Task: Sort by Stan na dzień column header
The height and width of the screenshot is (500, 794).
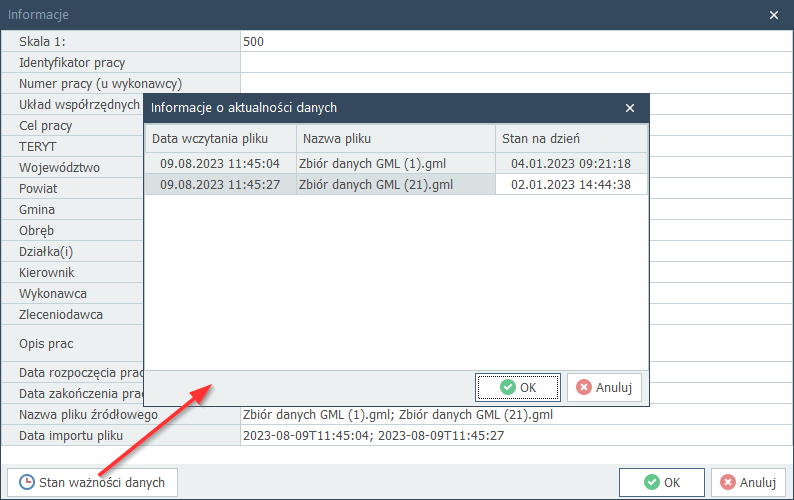Action: click(x=570, y=139)
